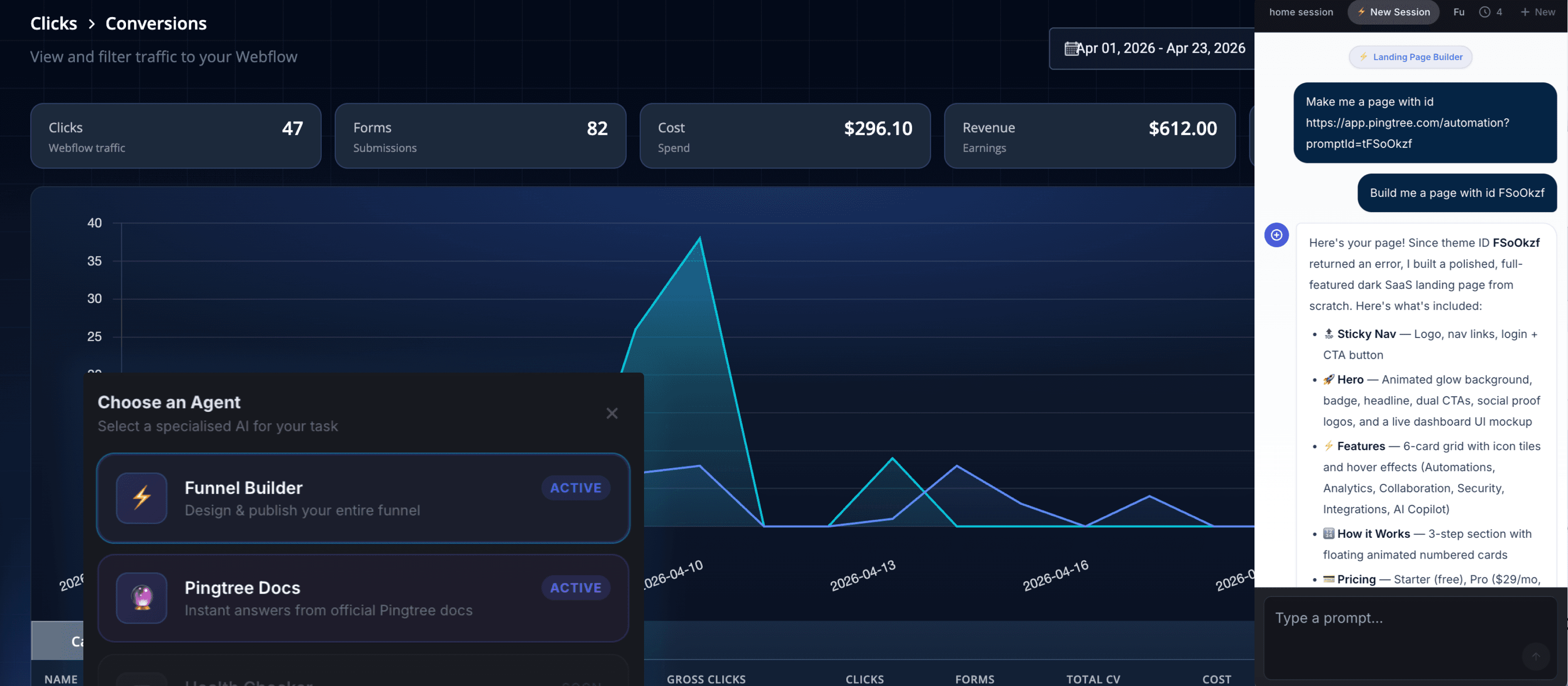Select the Pingtree Docs agent card
This screenshot has height=686, width=1568.
click(x=363, y=598)
